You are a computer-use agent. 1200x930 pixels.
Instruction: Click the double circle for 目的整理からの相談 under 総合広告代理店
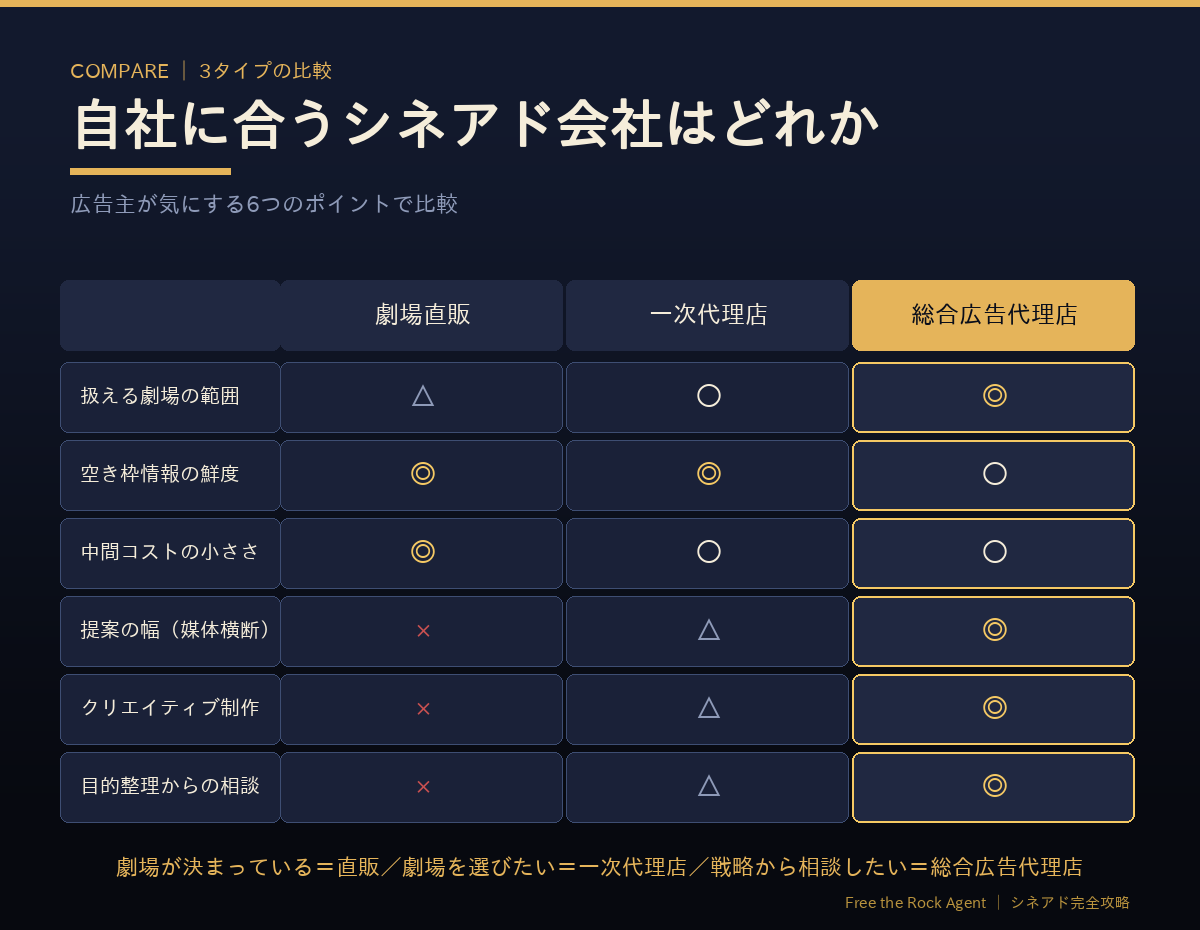click(994, 786)
